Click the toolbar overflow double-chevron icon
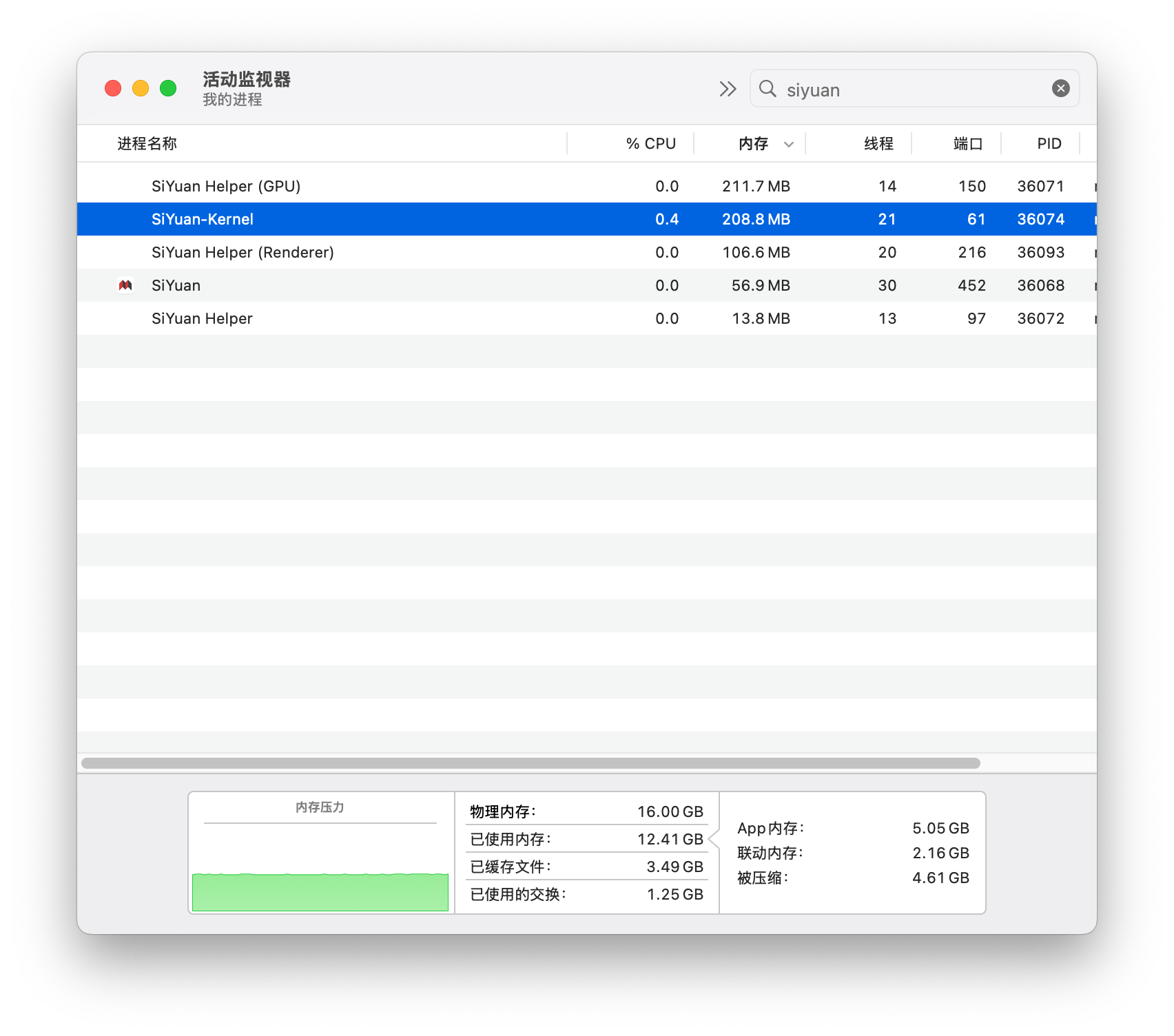 728,89
